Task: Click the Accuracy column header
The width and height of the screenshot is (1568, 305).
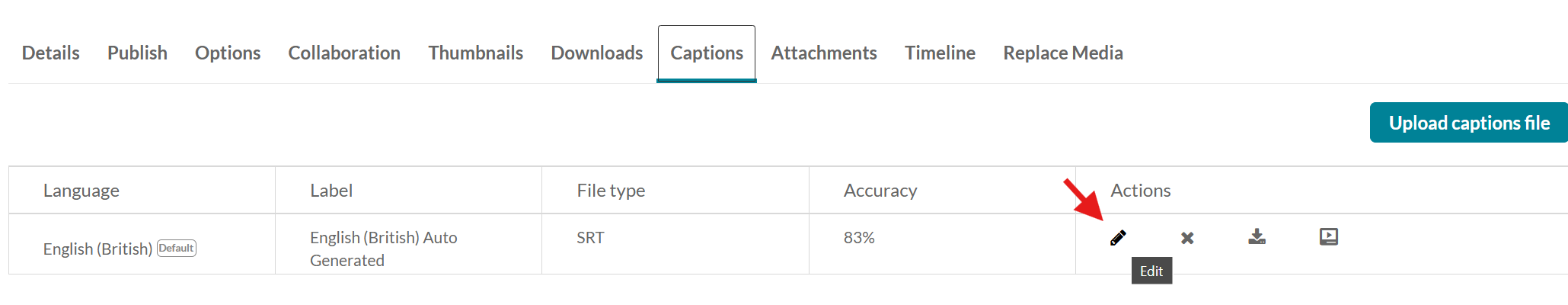Action: [x=880, y=191]
